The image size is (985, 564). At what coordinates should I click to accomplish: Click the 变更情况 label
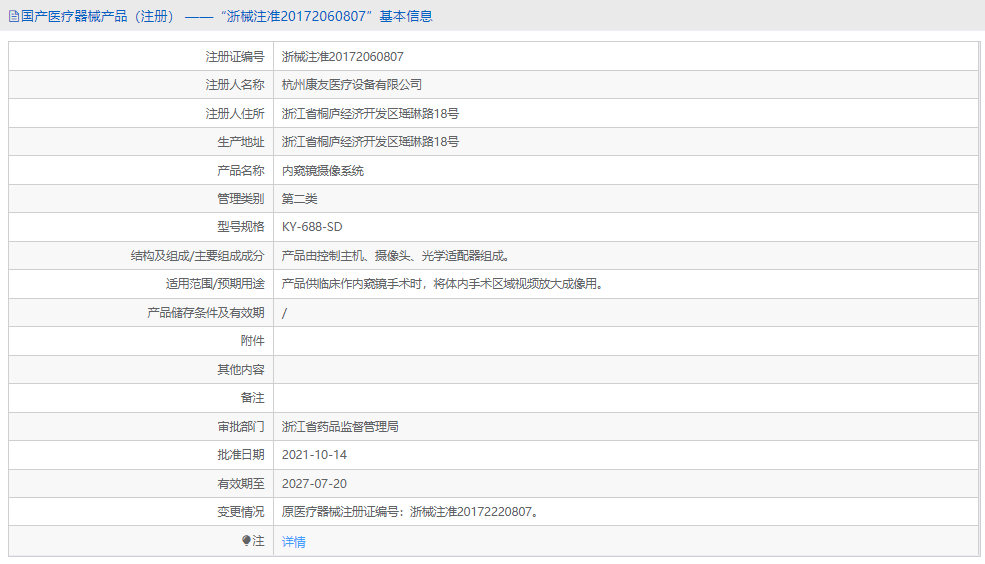(241, 512)
